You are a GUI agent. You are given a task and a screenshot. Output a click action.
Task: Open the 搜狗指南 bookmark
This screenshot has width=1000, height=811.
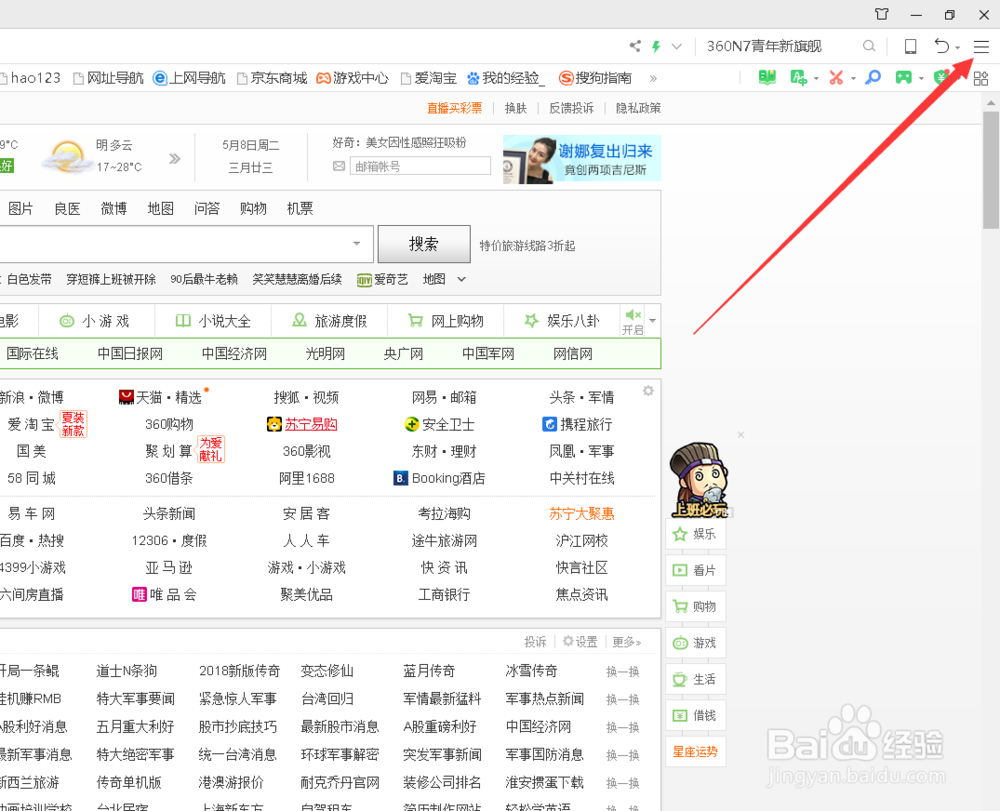(595, 78)
